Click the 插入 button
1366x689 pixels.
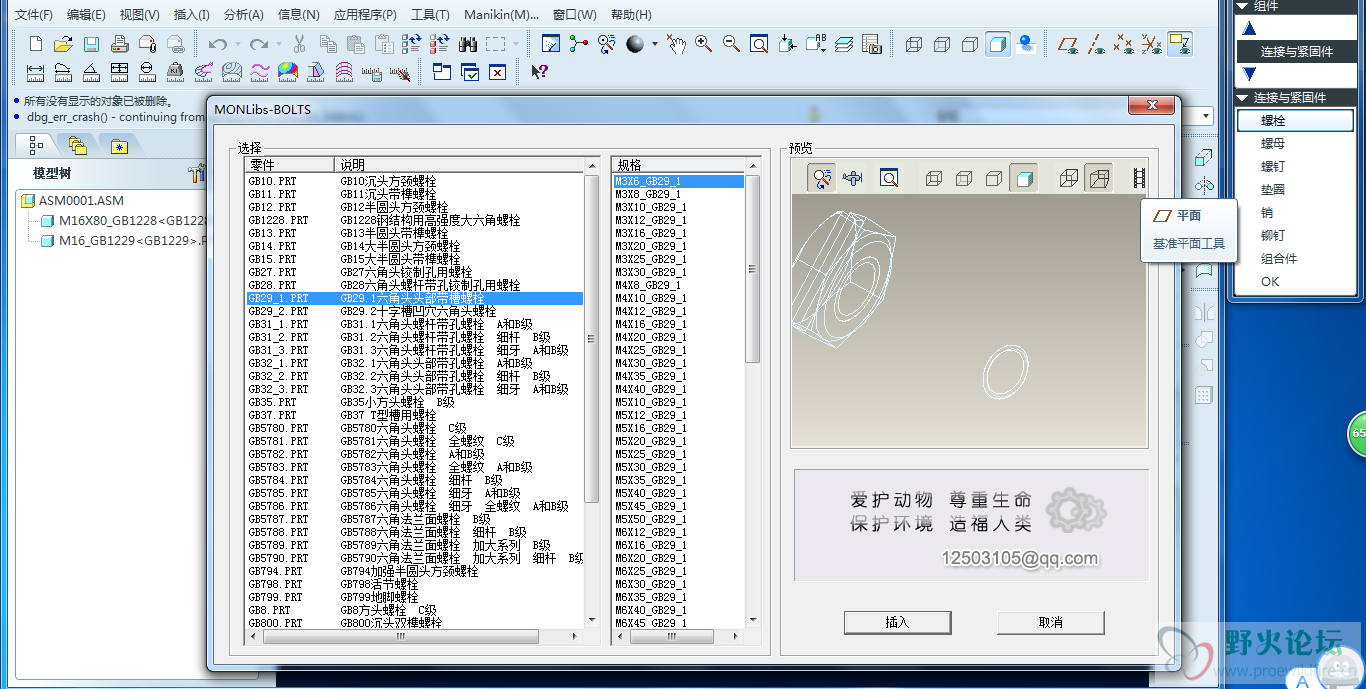pyautogui.click(x=897, y=622)
